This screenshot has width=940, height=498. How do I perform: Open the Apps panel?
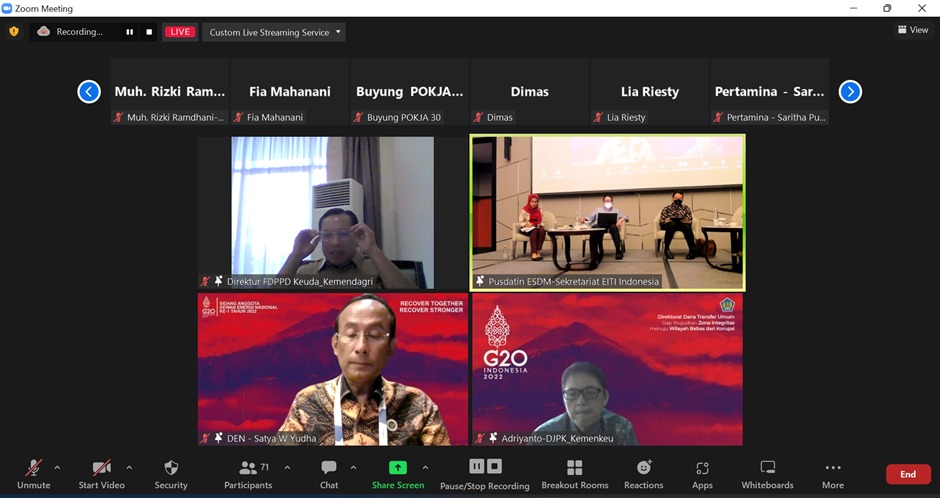[x=702, y=473]
